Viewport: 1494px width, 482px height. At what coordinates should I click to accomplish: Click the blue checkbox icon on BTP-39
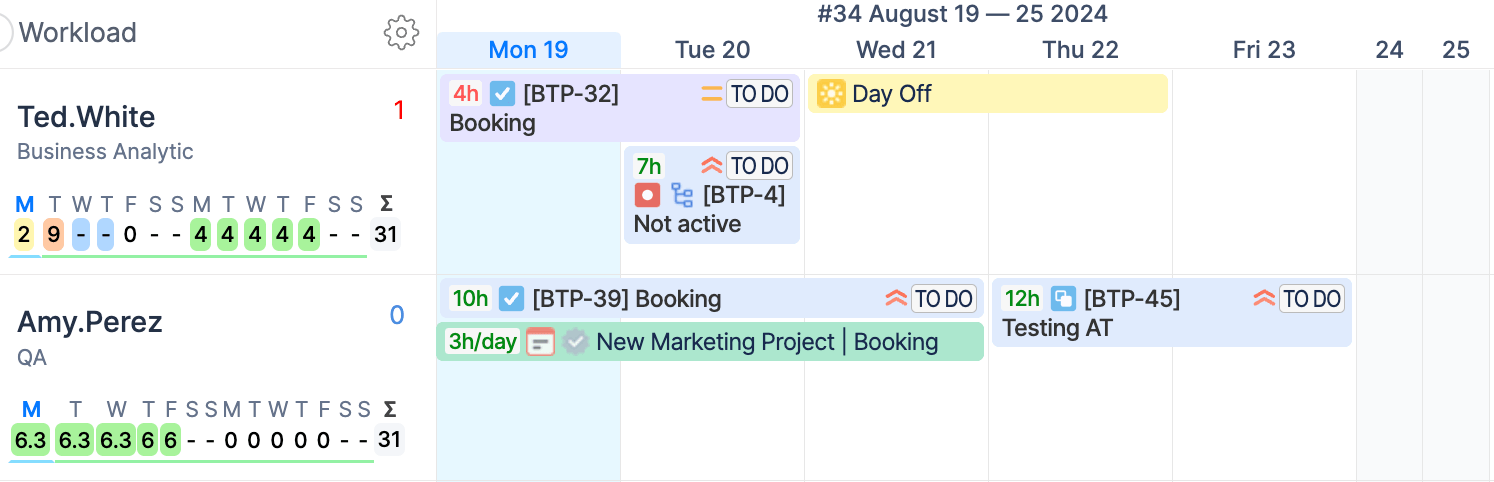point(512,298)
